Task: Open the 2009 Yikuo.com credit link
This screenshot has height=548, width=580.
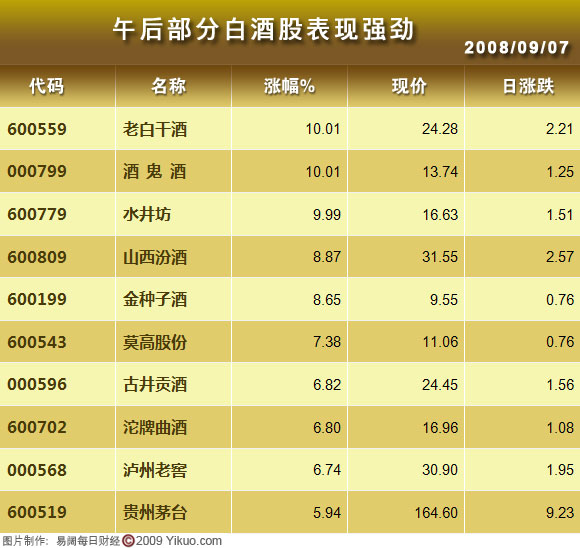Action: (x=179, y=541)
